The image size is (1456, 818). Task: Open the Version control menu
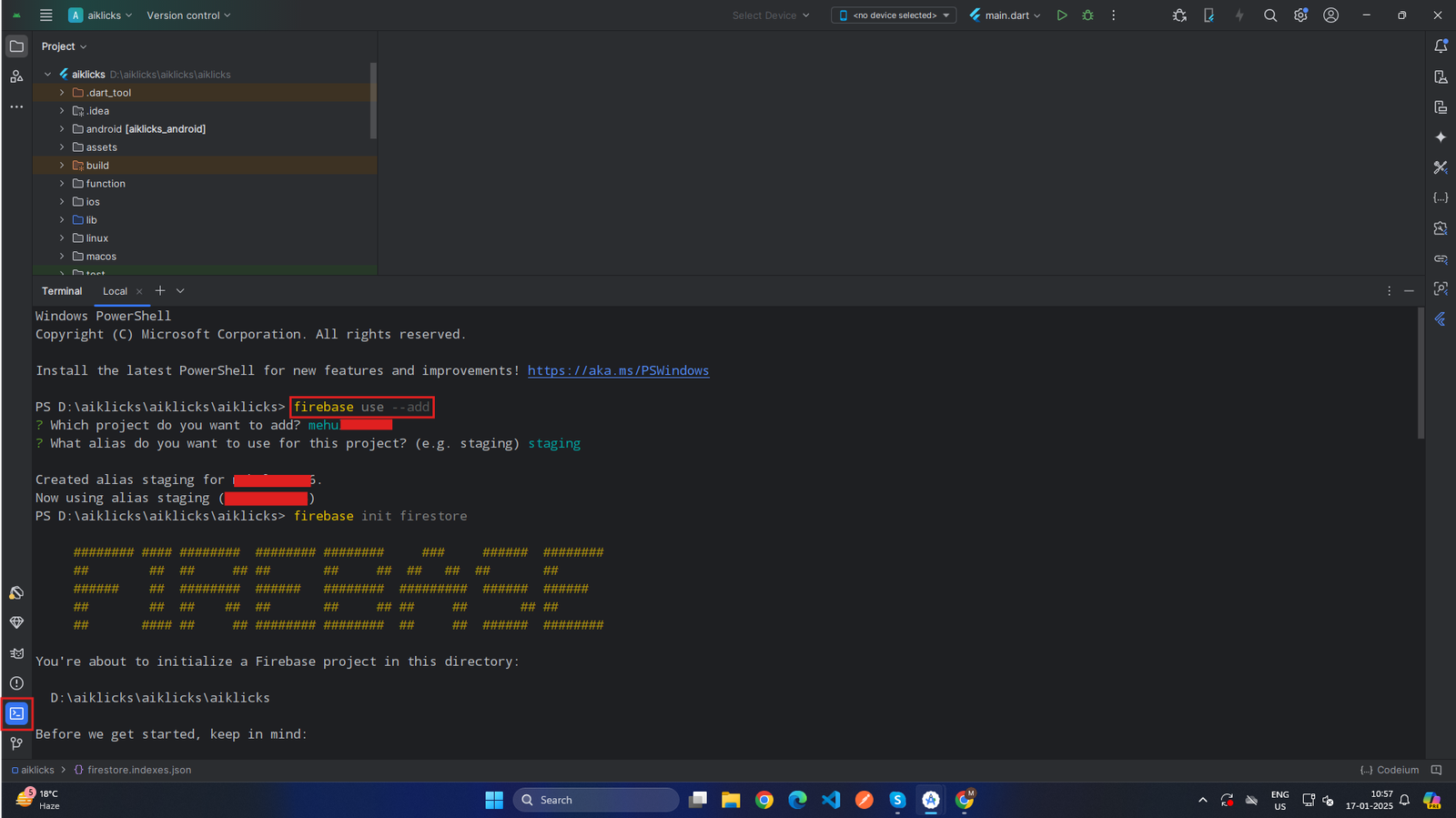[188, 15]
